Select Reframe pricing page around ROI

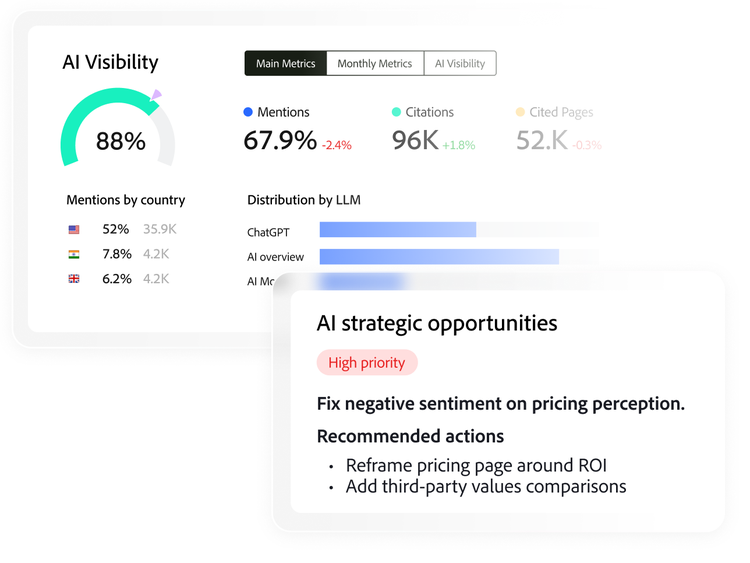pyautogui.click(x=476, y=465)
